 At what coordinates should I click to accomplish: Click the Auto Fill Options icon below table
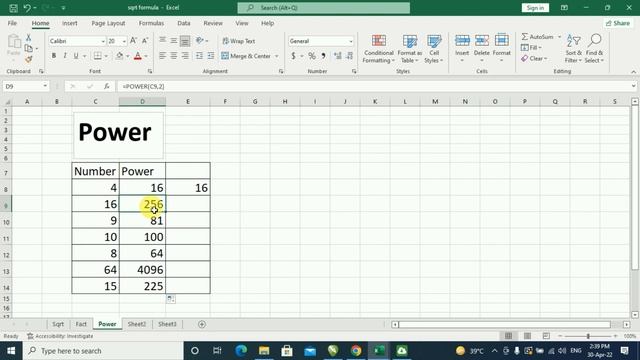tap(171, 299)
